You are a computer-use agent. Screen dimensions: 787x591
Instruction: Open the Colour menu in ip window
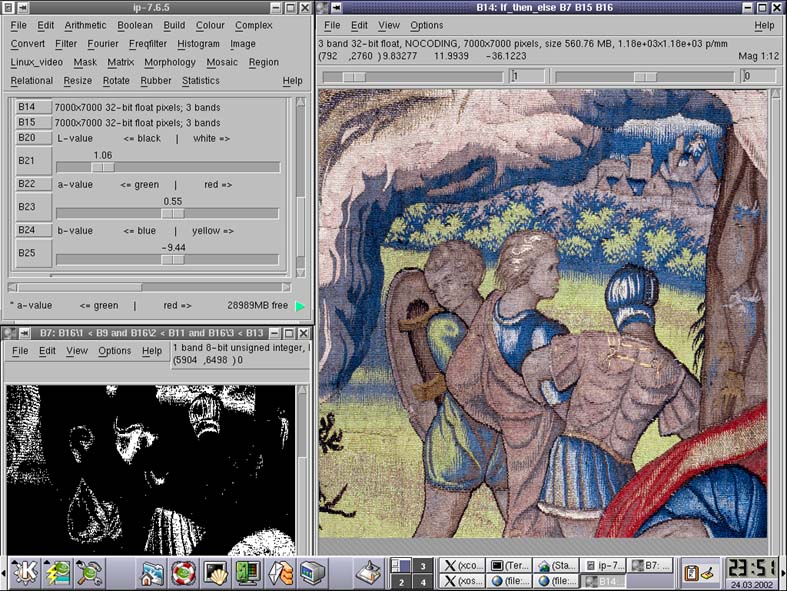210,25
